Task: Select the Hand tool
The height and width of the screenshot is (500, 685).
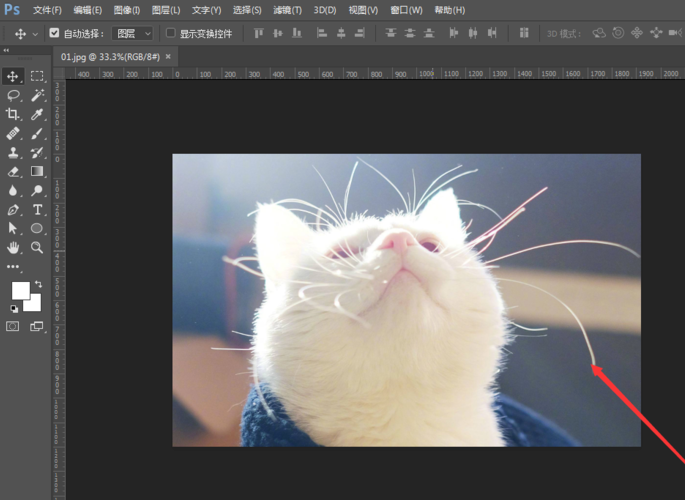Action: (x=13, y=248)
